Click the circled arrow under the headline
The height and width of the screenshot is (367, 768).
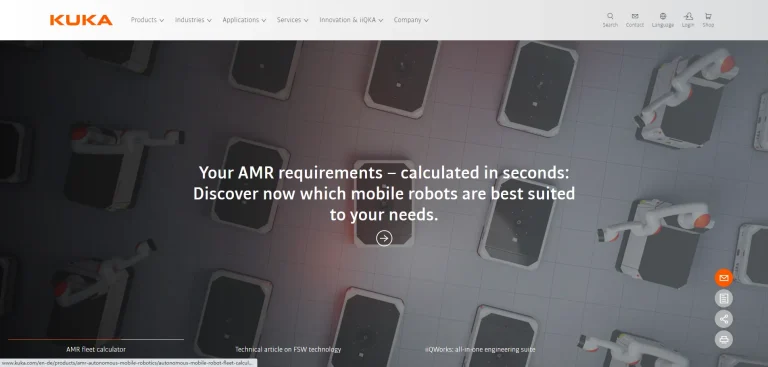pos(384,238)
